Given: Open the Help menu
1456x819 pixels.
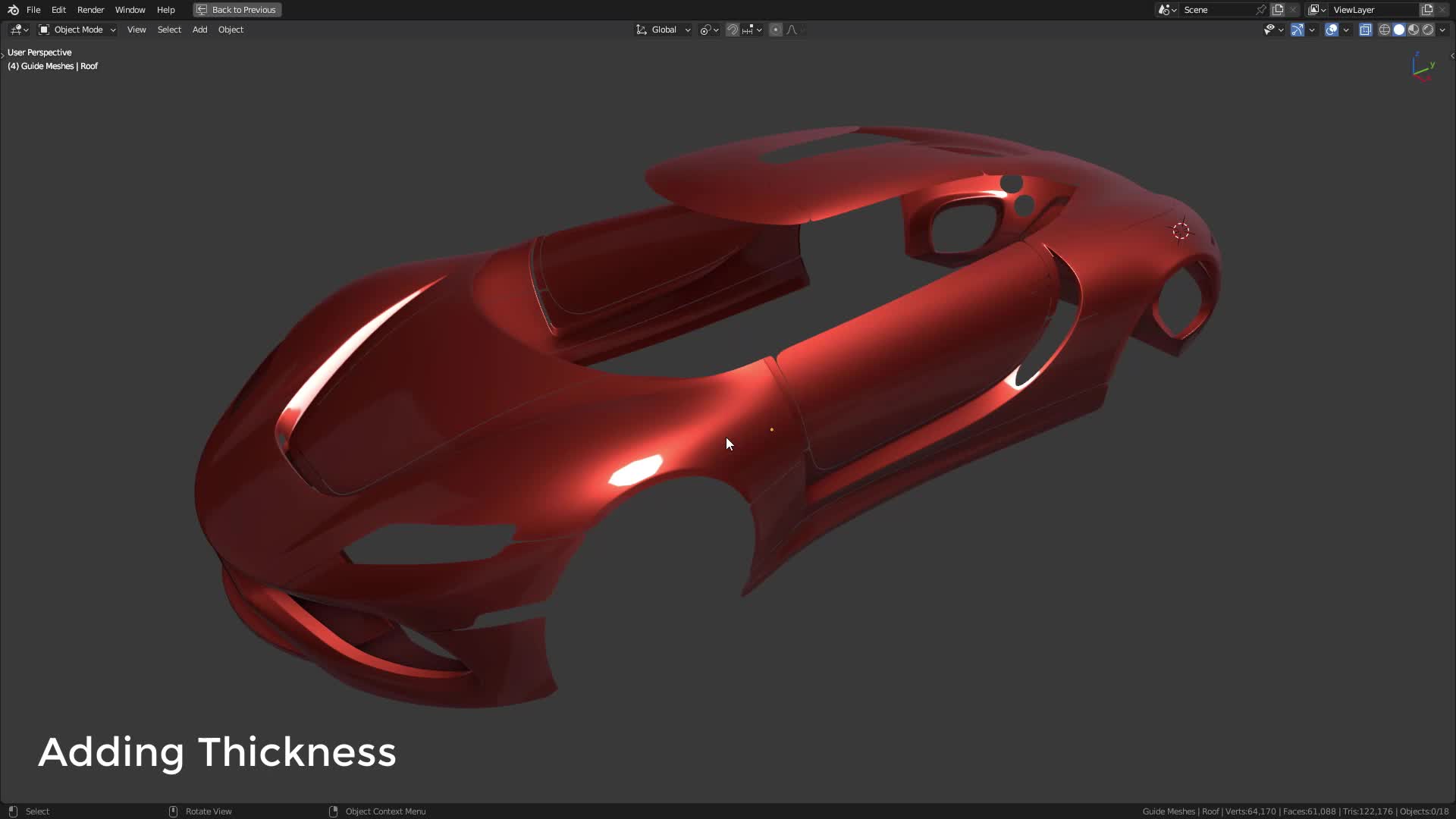Looking at the screenshot, I should 165,10.
